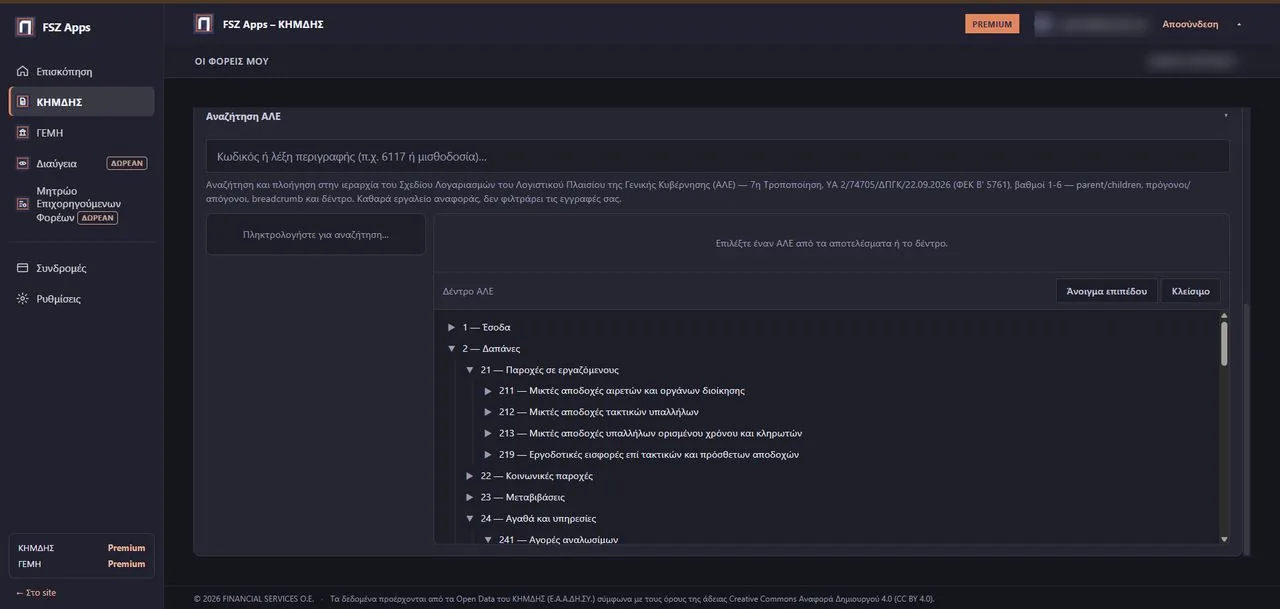
Task: Click the ΑΛΕ tree scrollbar up arrow
Action: coord(1224,316)
